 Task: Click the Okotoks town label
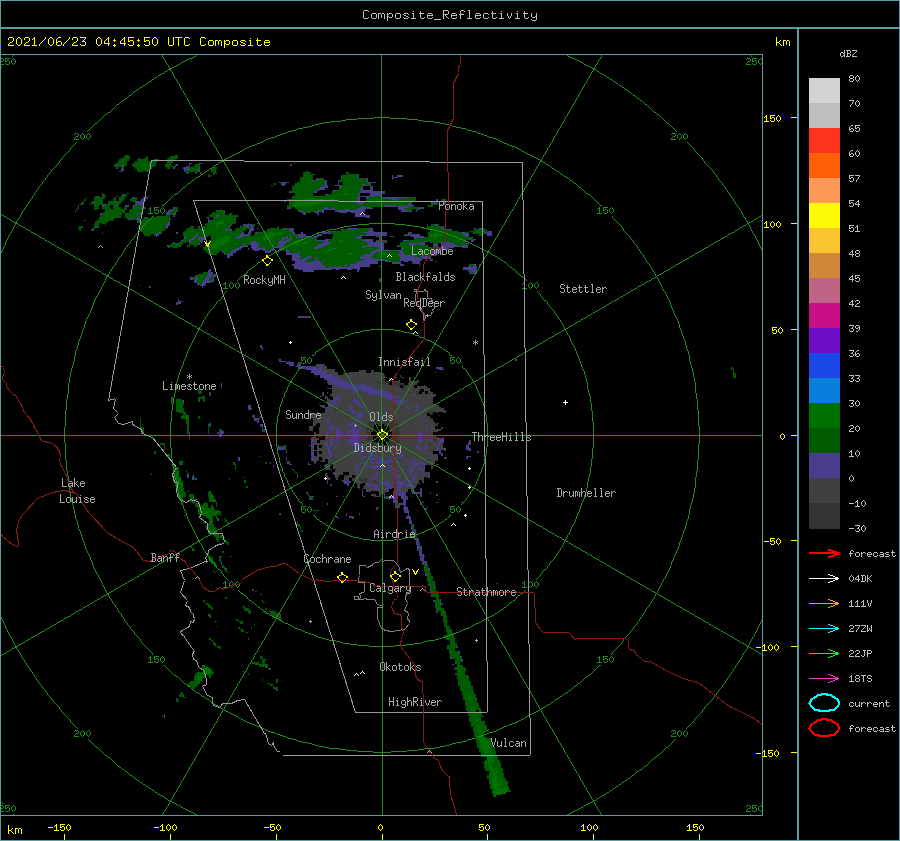(x=400, y=667)
